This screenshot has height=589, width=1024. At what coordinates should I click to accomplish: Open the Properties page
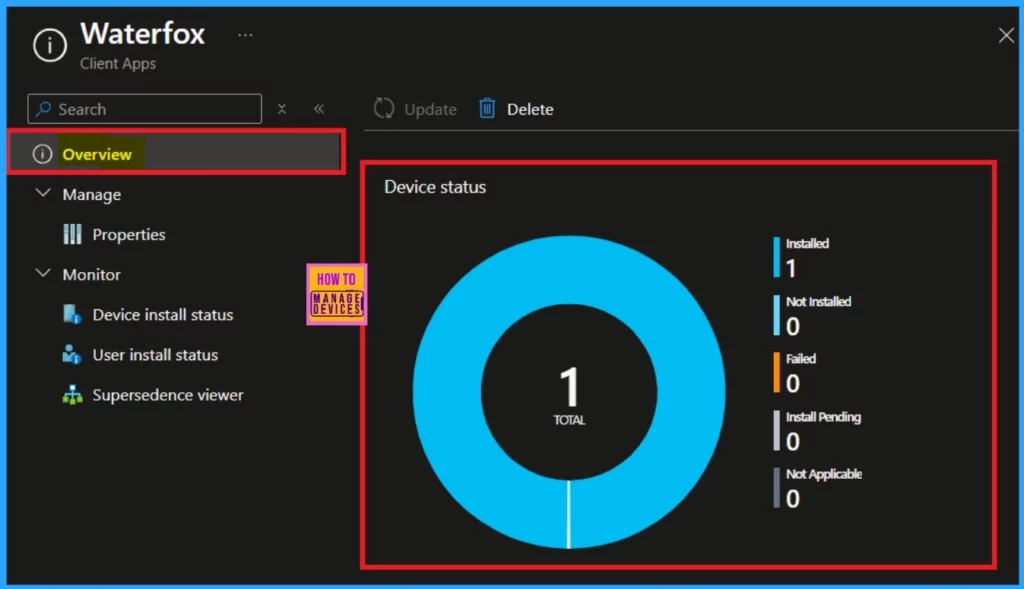(129, 234)
